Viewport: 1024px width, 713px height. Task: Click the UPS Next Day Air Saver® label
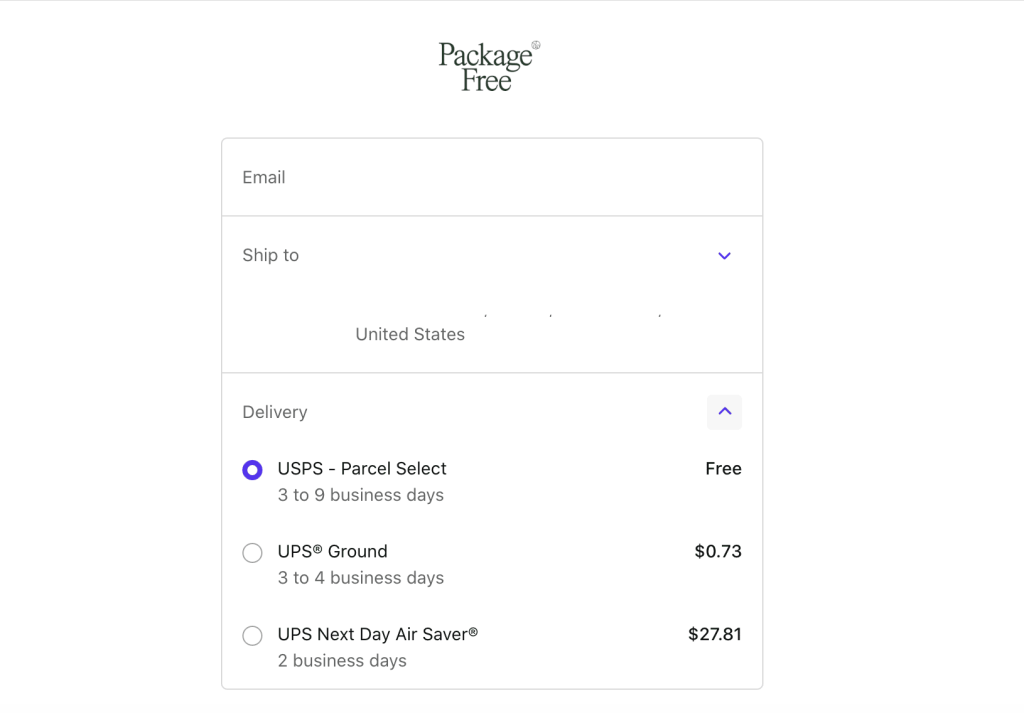coord(377,634)
